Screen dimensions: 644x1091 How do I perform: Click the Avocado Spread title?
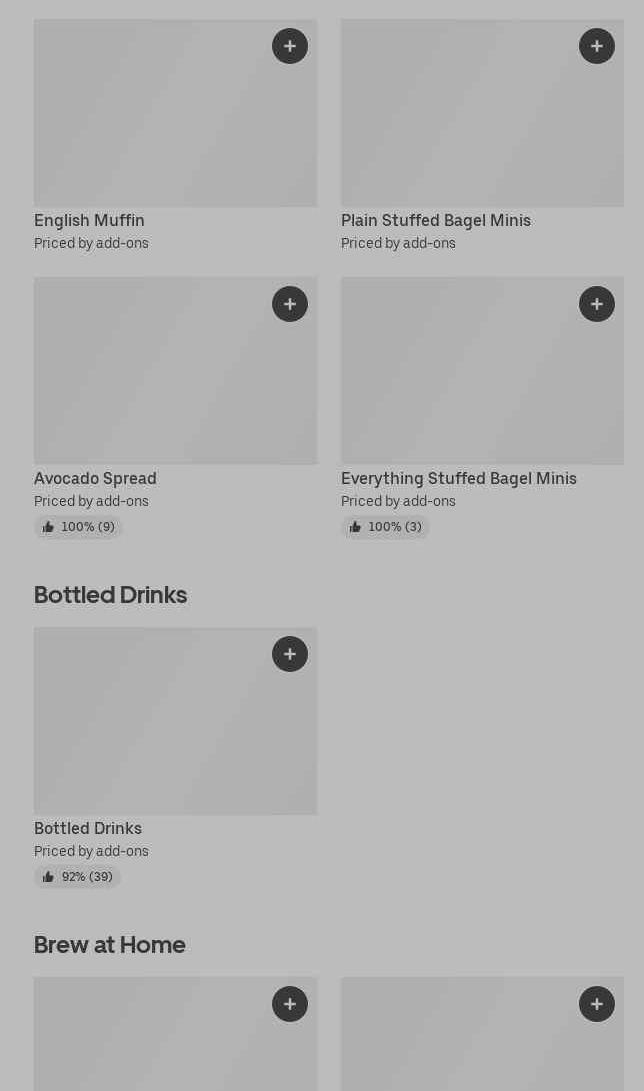pyautogui.click(x=95, y=478)
